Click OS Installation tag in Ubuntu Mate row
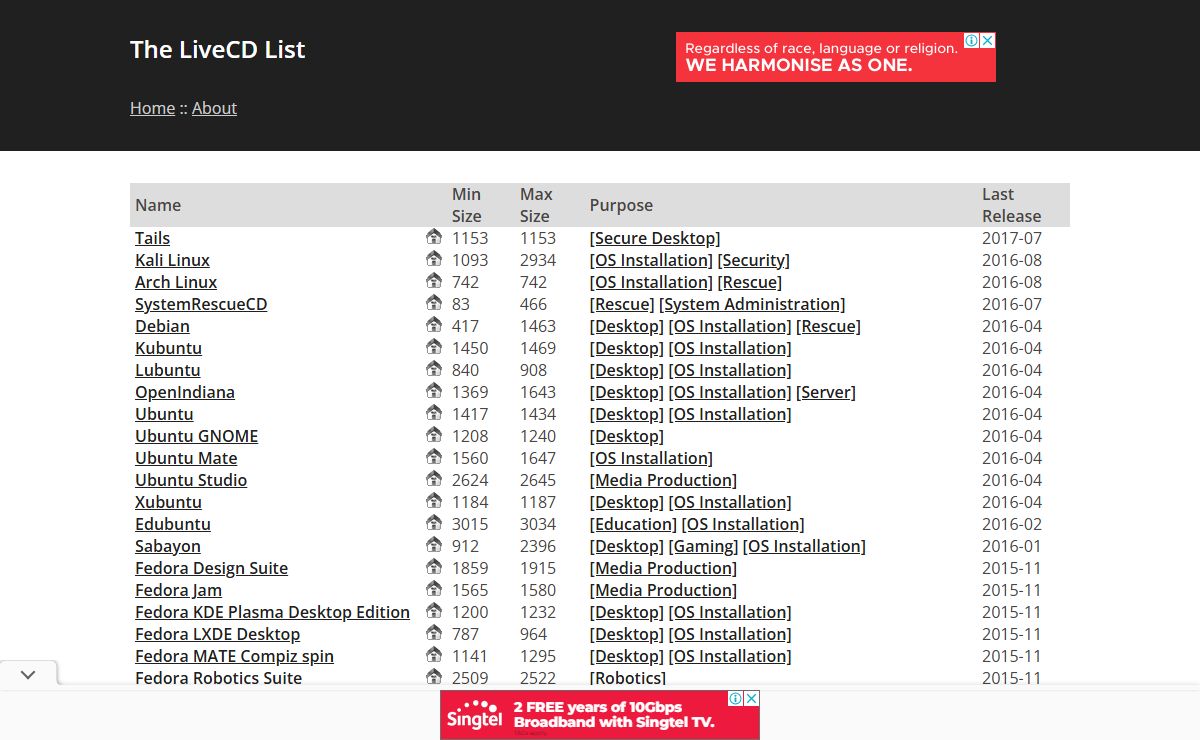Image resolution: width=1200 pixels, height=740 pixels. pyautogui.click(x=651, y=458)
